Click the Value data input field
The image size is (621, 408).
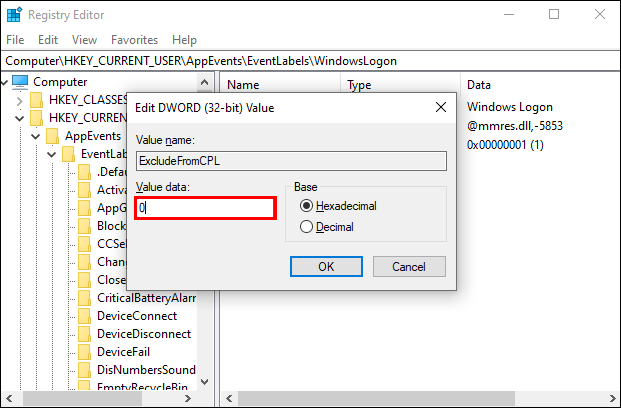click(x=205, y=208)
